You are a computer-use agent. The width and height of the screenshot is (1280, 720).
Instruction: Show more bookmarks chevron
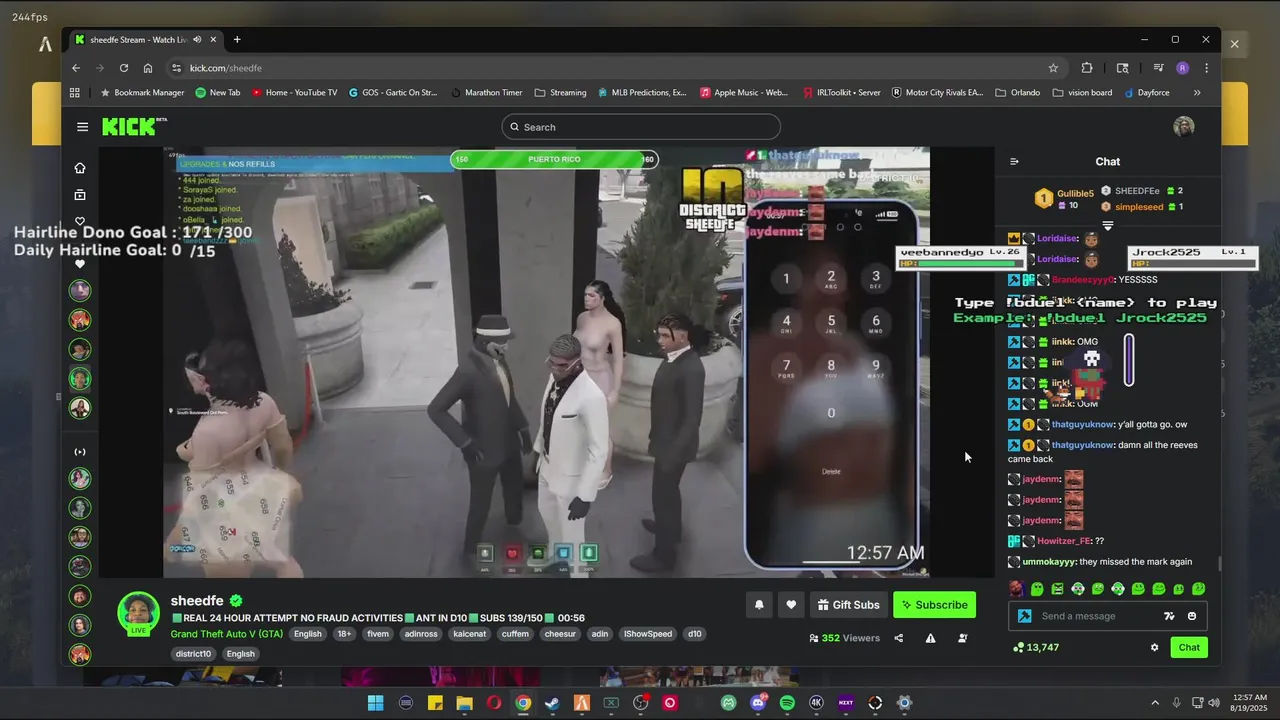tap(1197, 92)
